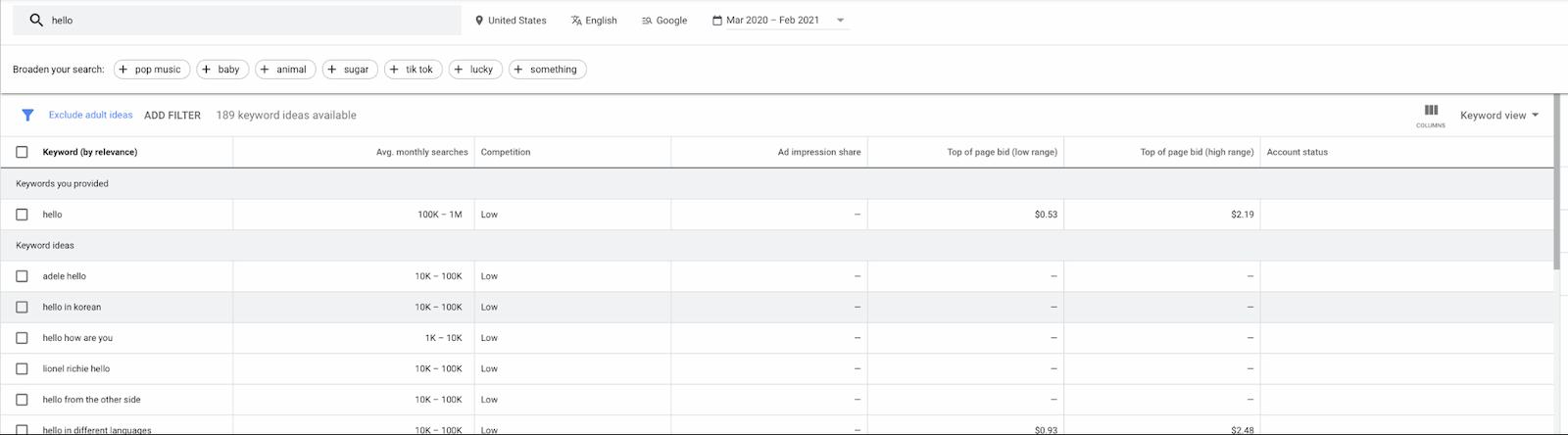Click the '100K – 1M' searches value
This screenshot has height=435, width=1568.
coord(439,215)
